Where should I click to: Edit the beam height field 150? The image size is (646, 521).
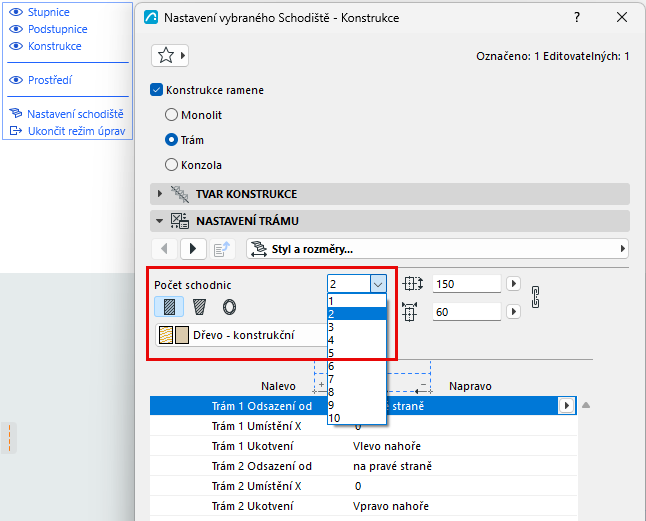tap(467, 284)
